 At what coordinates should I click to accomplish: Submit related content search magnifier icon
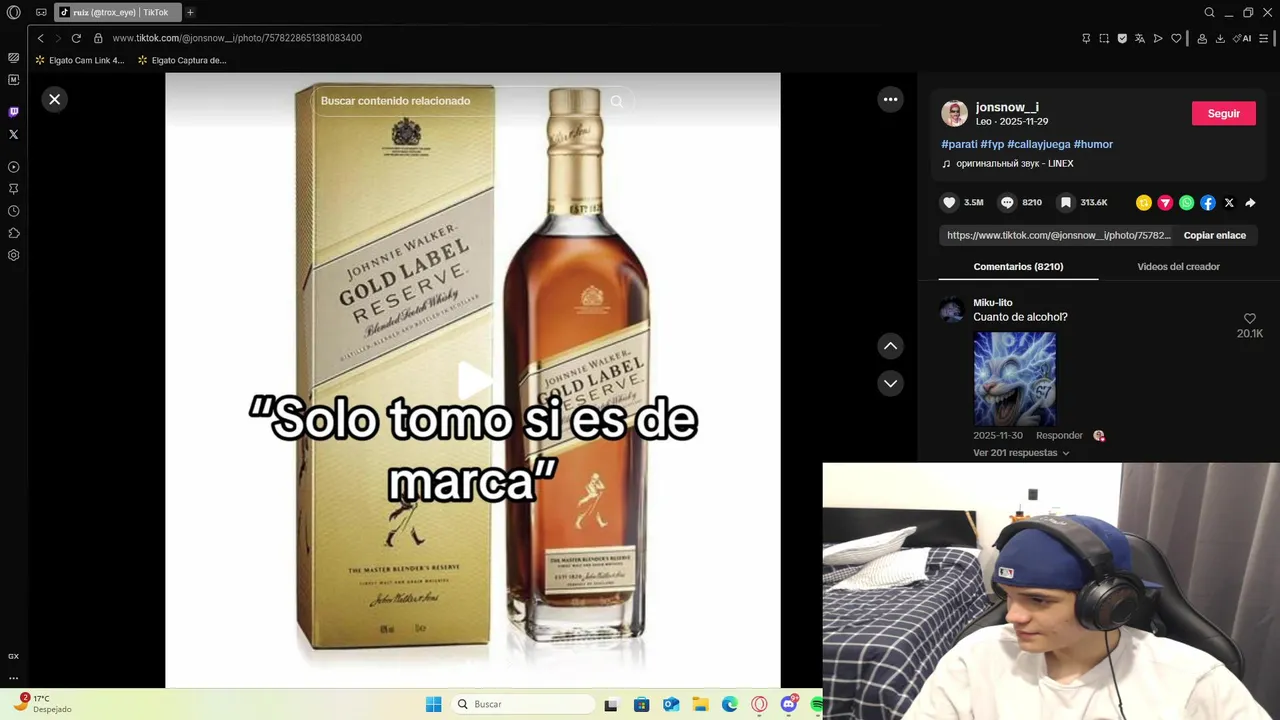(x=616, y=101)
